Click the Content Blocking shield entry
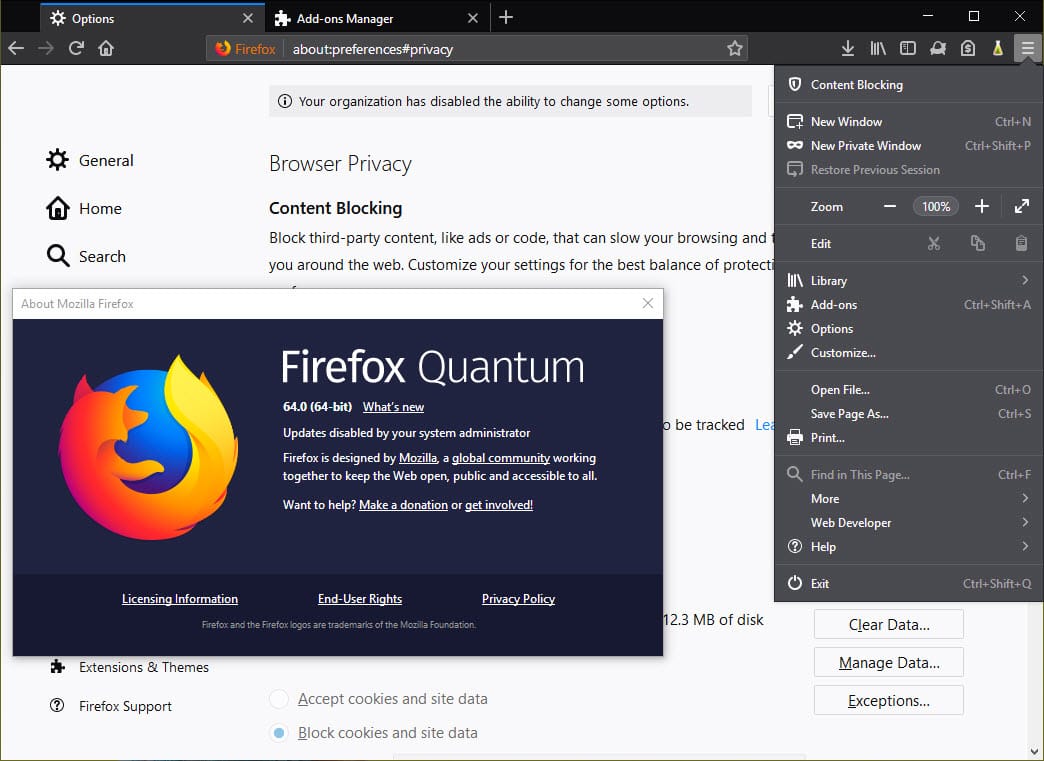This screenshot has height=761, width=1044. tap(857, 84)
